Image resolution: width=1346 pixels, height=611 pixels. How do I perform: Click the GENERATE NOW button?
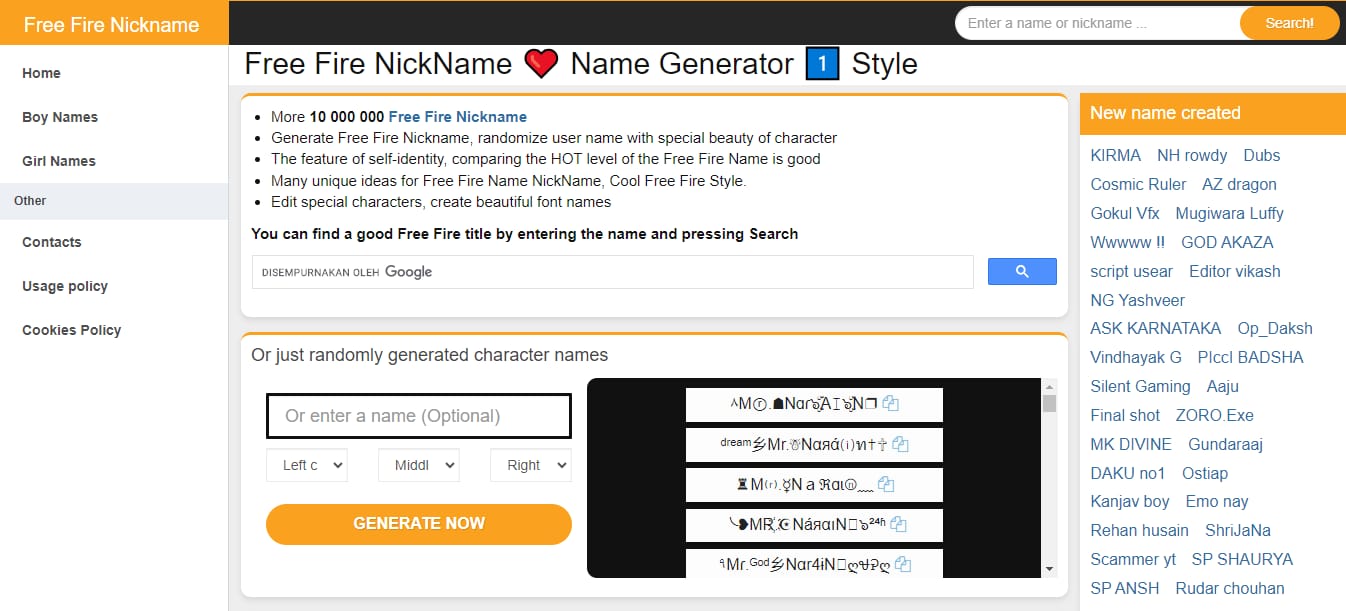point(419,524)
